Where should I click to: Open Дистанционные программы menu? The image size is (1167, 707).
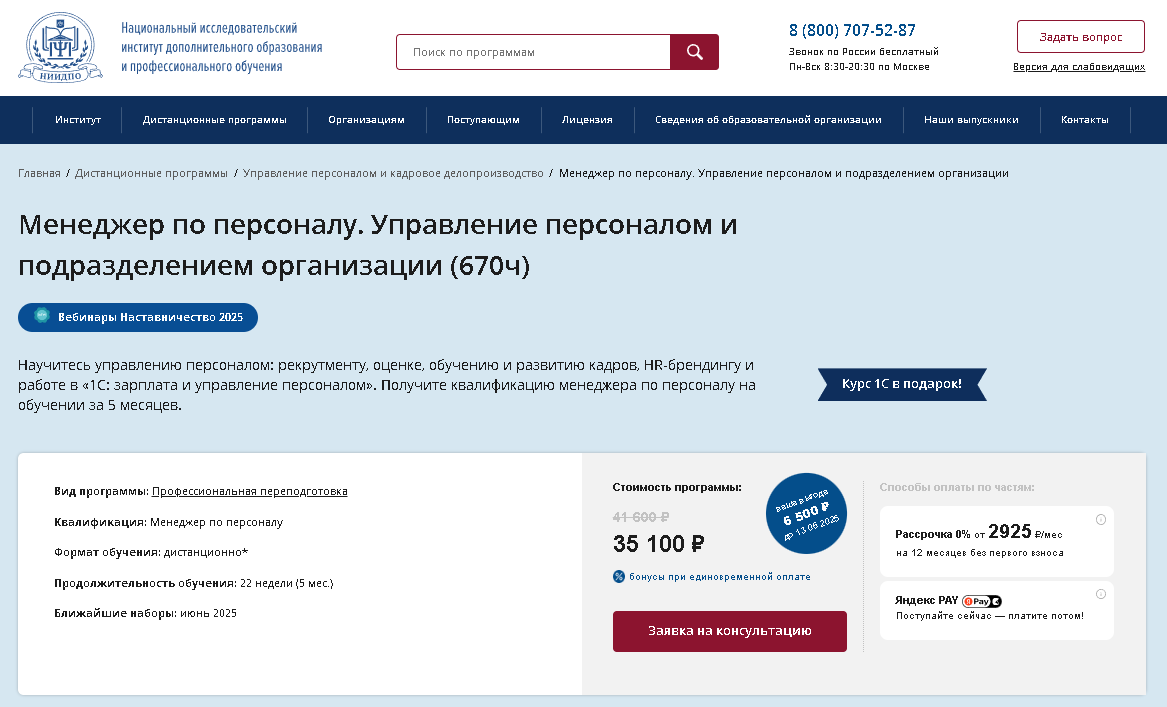(x=214, y=120)
